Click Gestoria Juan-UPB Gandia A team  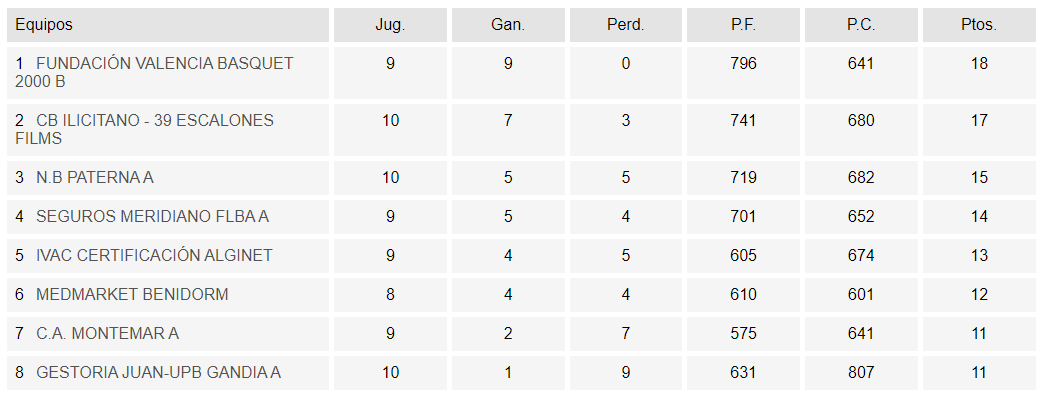158,373
